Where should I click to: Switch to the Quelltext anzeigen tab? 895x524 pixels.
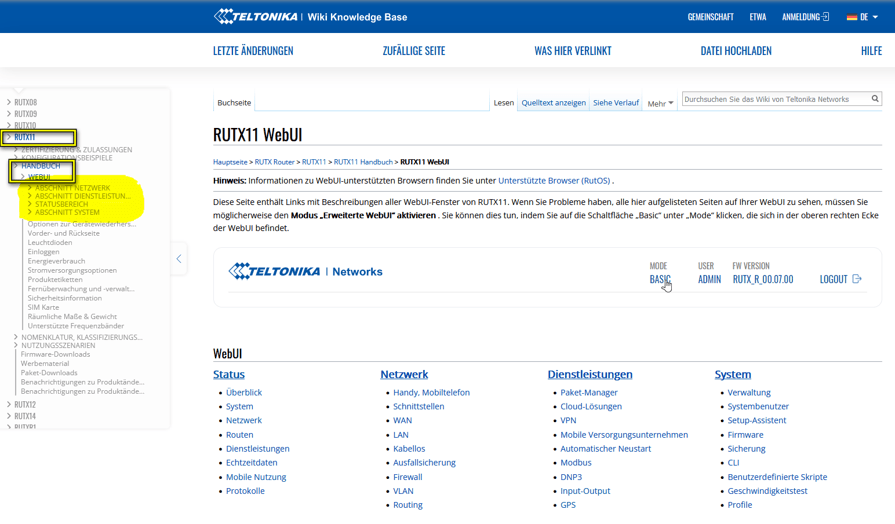click(553, 103)
